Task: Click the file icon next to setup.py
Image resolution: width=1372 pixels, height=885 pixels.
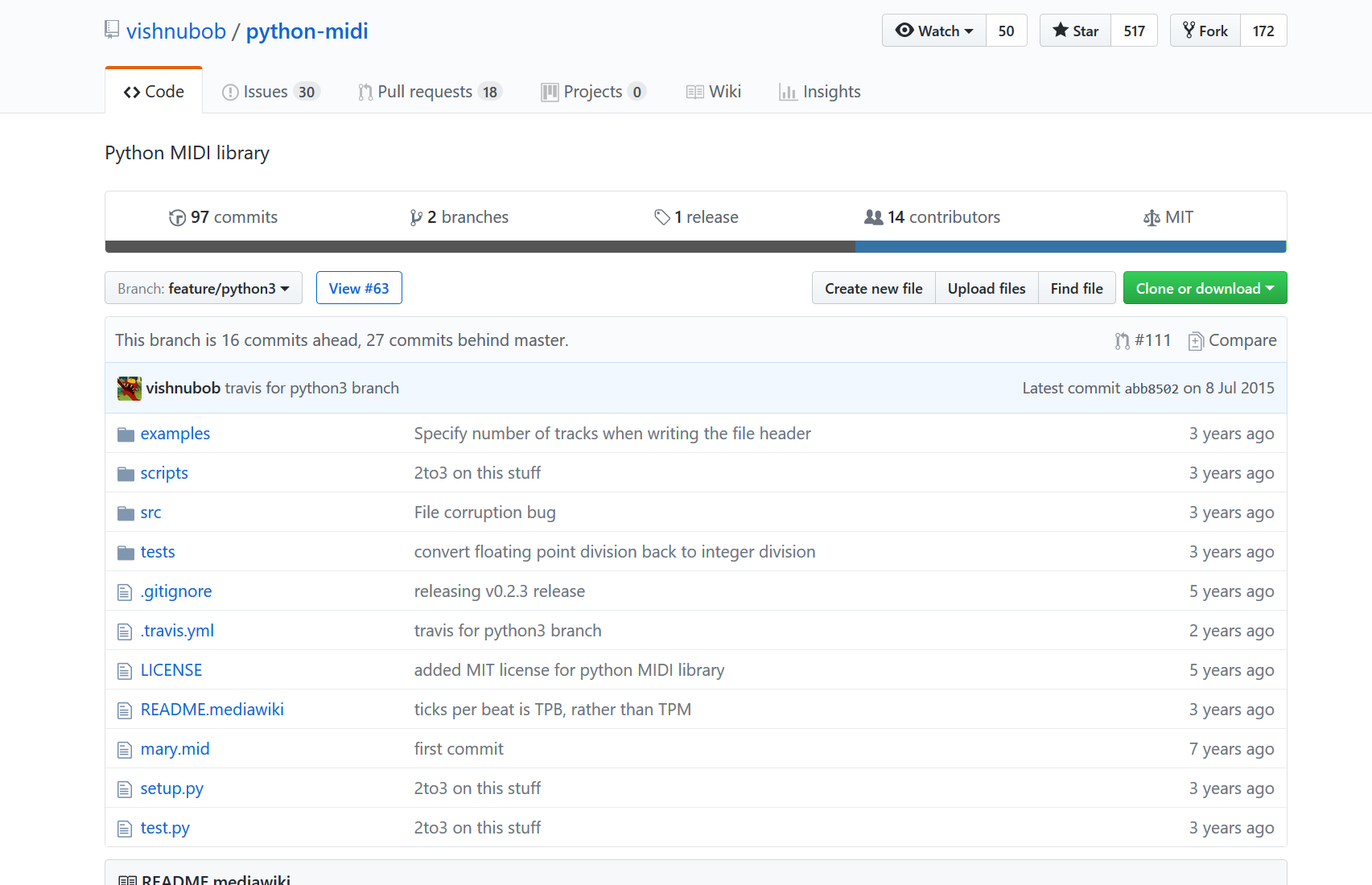Action: tap(125, 789)
